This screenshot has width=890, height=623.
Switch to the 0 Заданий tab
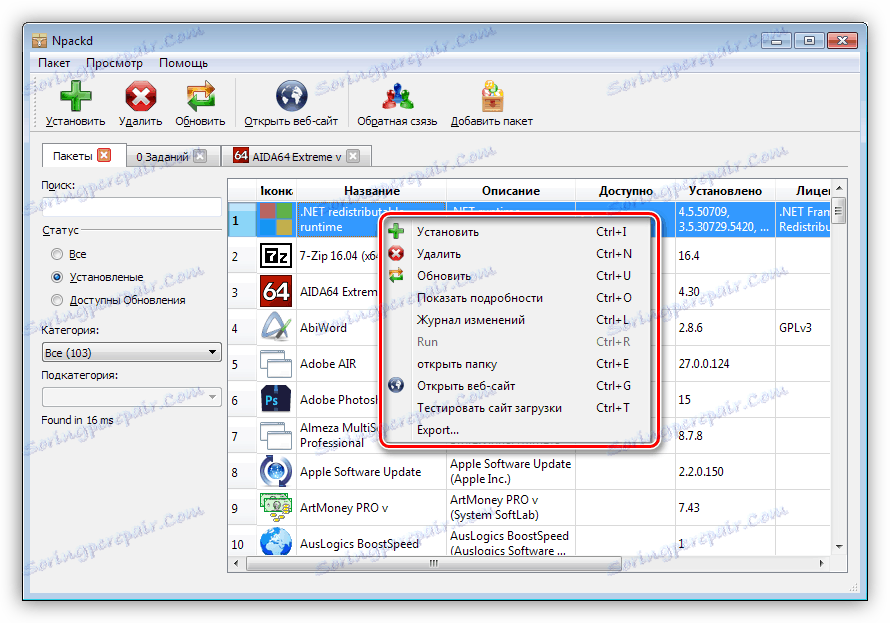(162, 157)
